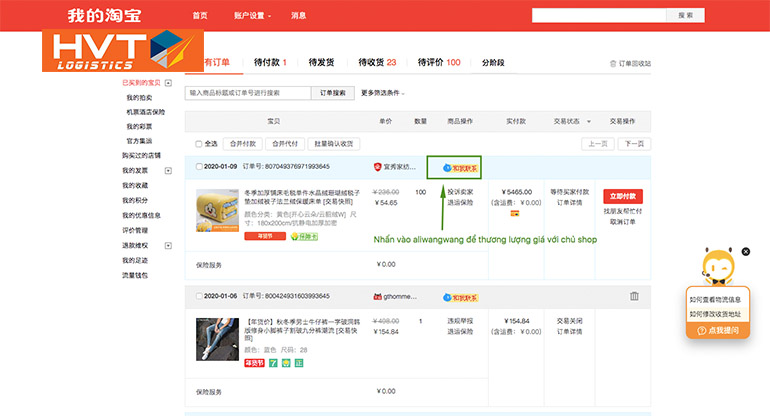Viewport: 770px width, 416px height.
Task: Open the 账户设置 dropdown in header
Action: tap(252, 16)
